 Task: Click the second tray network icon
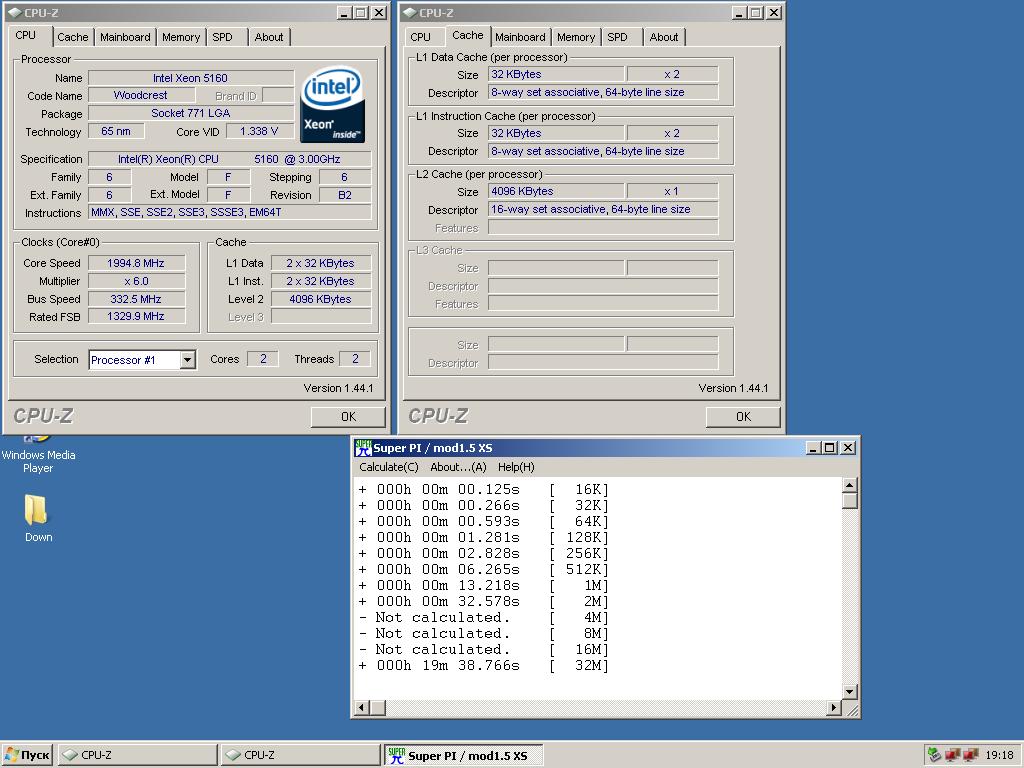[x=953, y=755]
